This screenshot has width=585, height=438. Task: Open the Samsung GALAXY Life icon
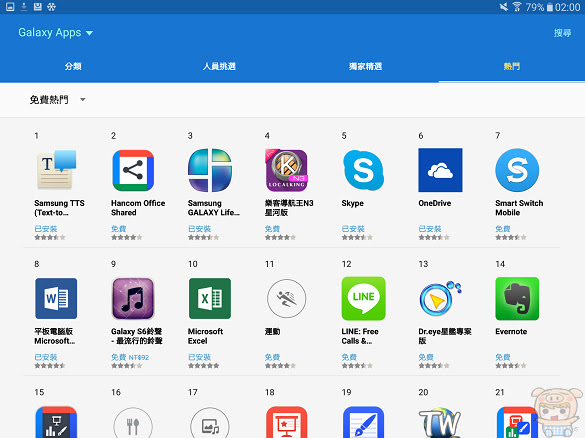(x=210, y=170)
